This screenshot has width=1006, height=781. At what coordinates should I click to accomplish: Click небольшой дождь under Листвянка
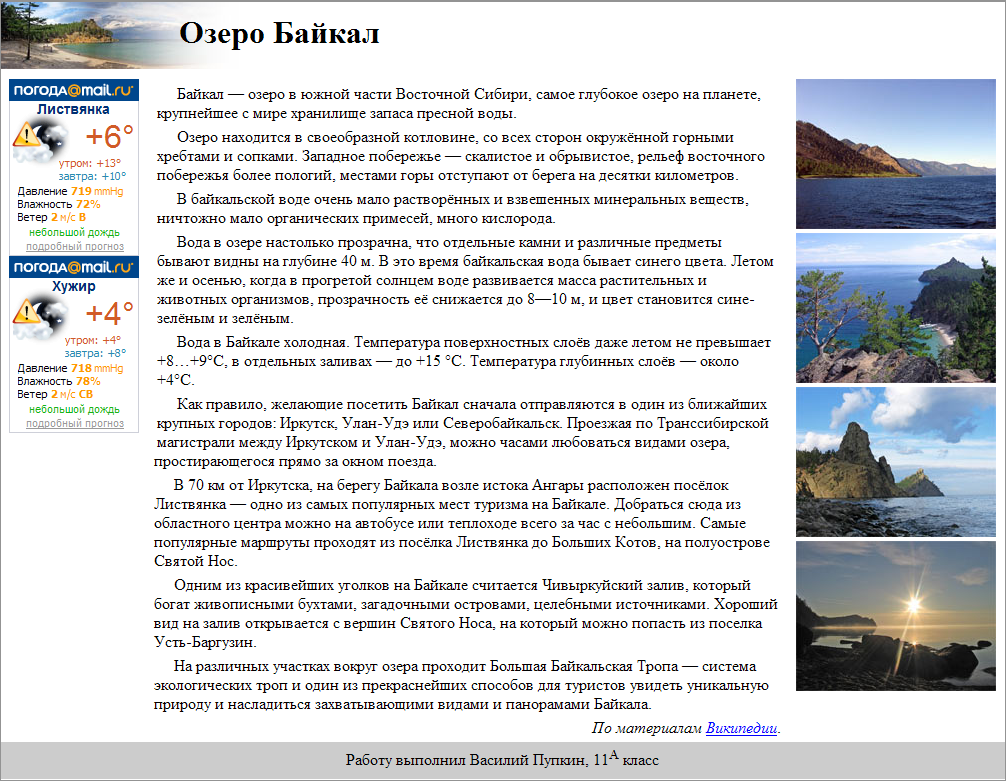coord(74,232)
